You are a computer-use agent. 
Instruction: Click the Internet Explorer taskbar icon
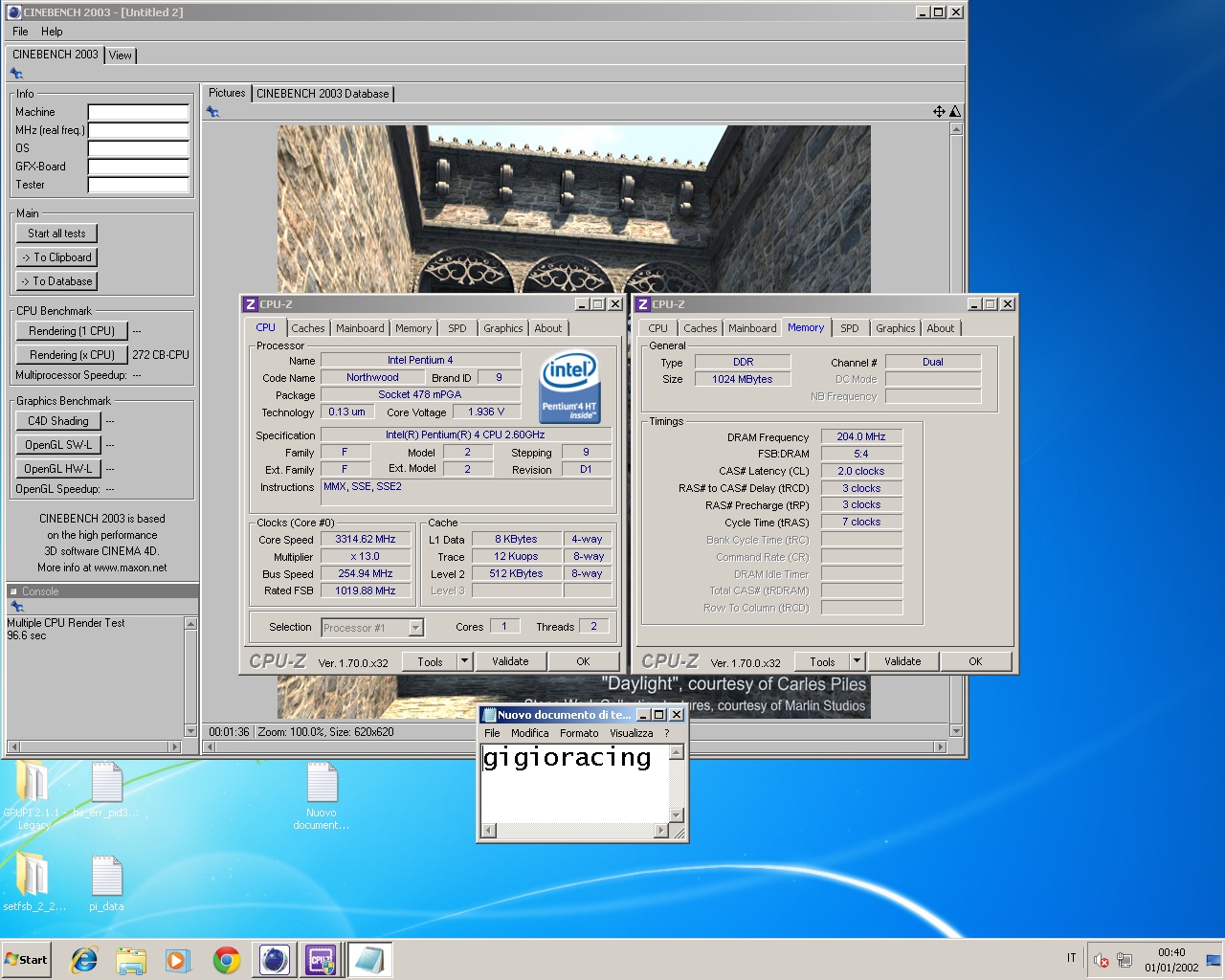[84, 960]
